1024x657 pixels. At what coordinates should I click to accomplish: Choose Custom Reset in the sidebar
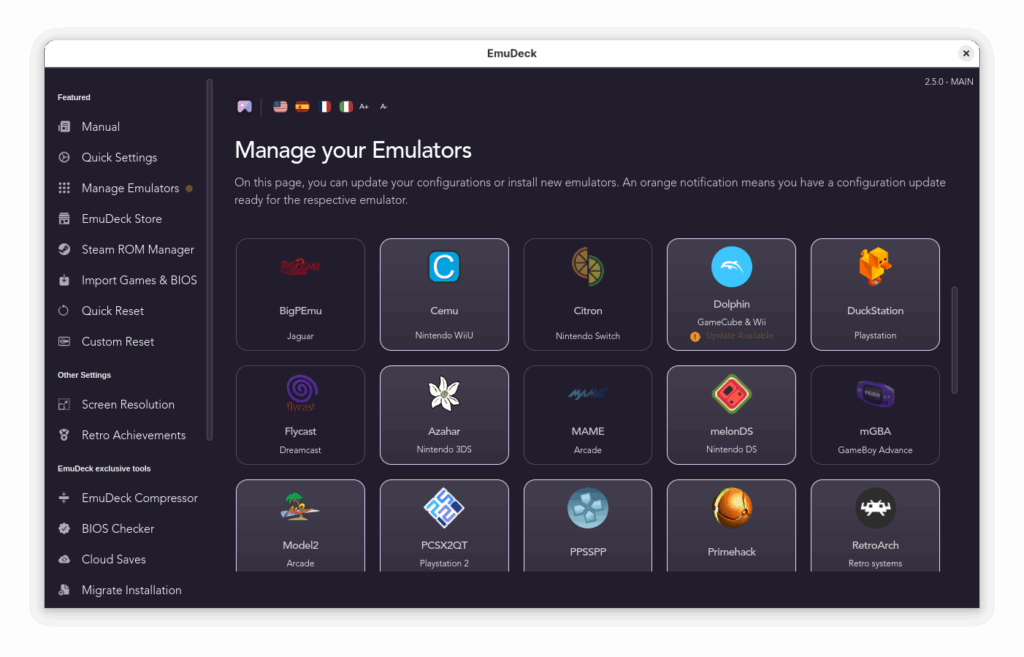(118, 342)
